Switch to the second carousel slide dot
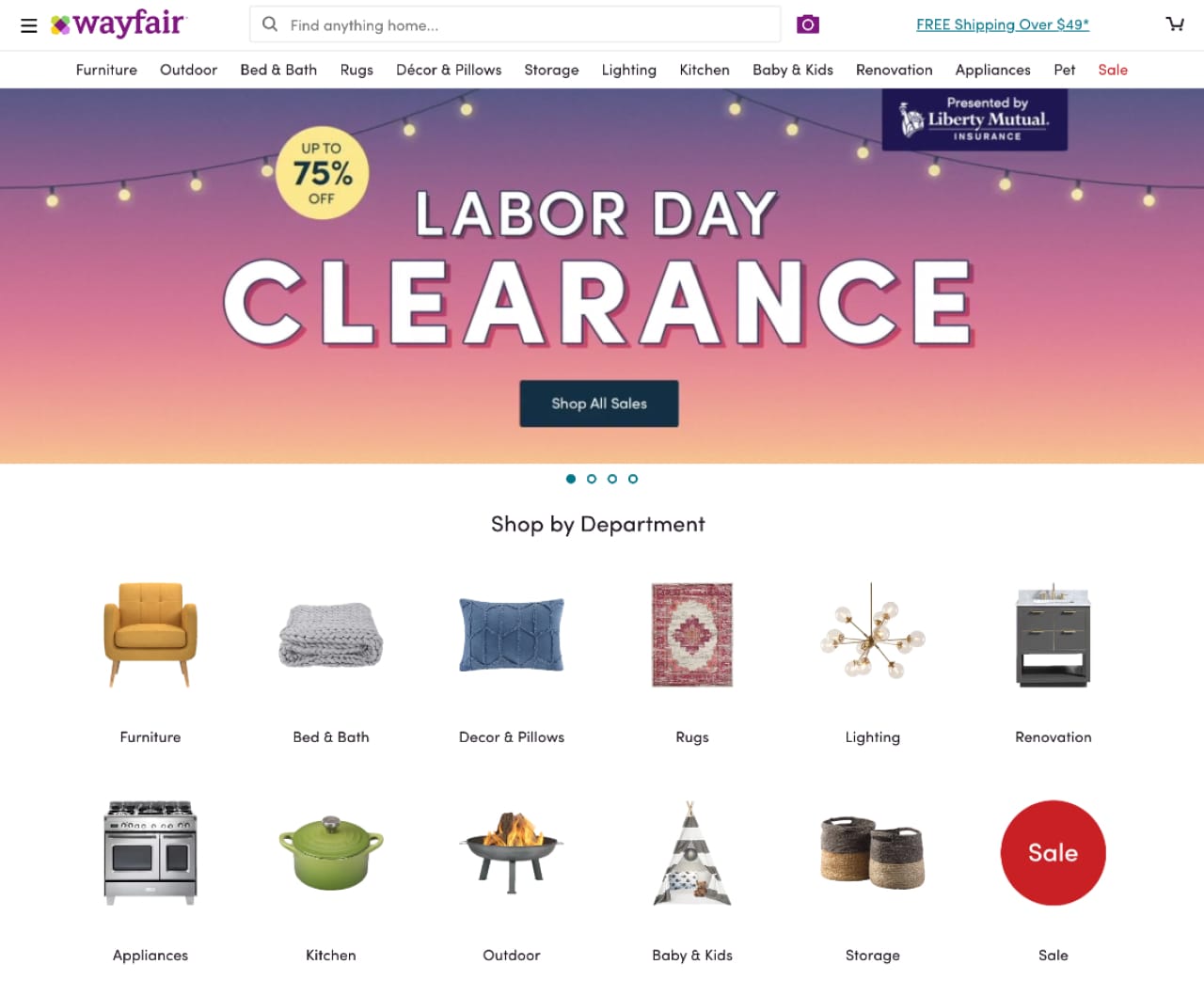The height and width of the screenshot is (996, 1204). (592, 479)
